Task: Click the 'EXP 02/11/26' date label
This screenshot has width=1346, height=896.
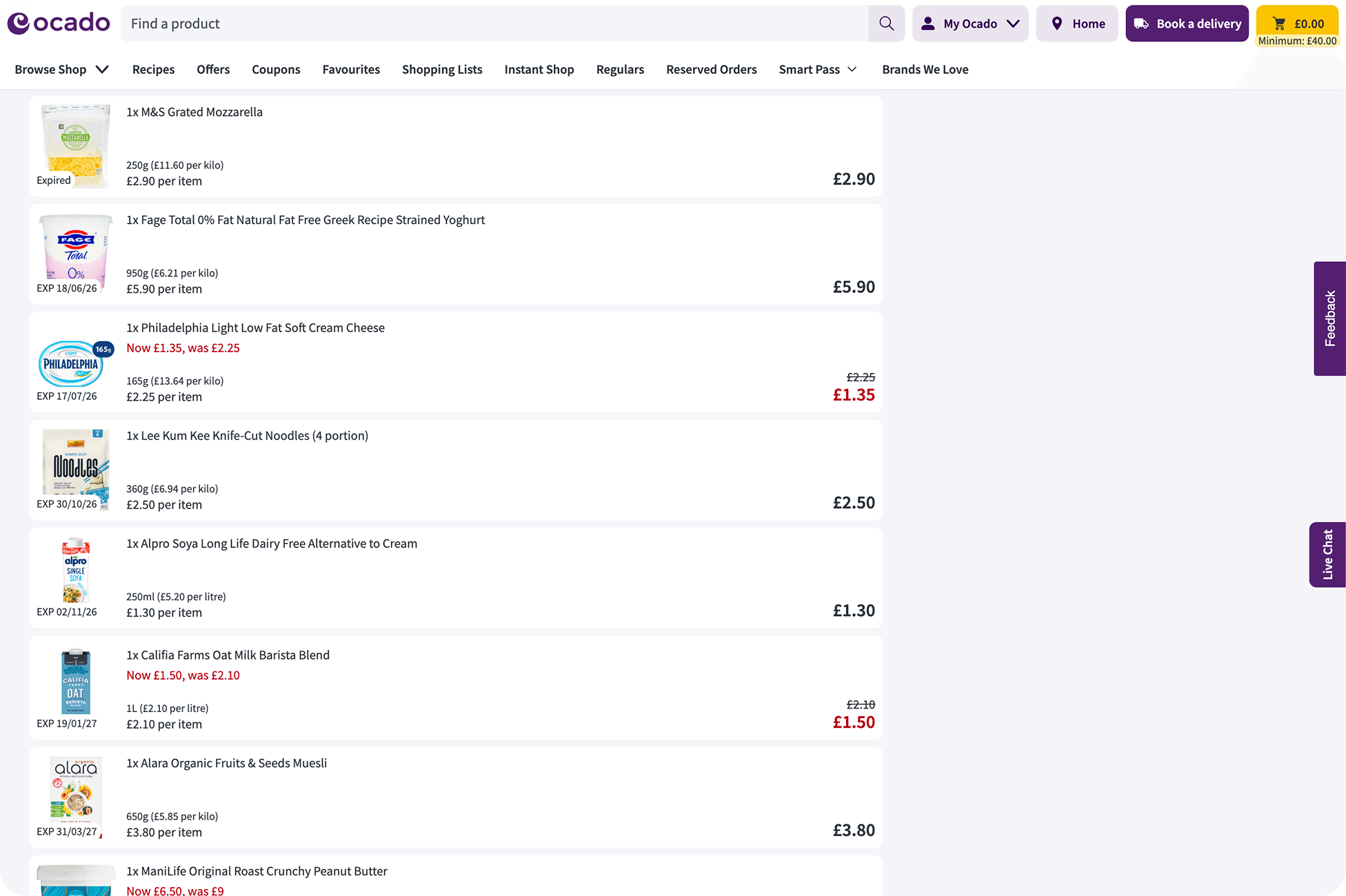Action: pyautogui.click(x=67, y=612)
